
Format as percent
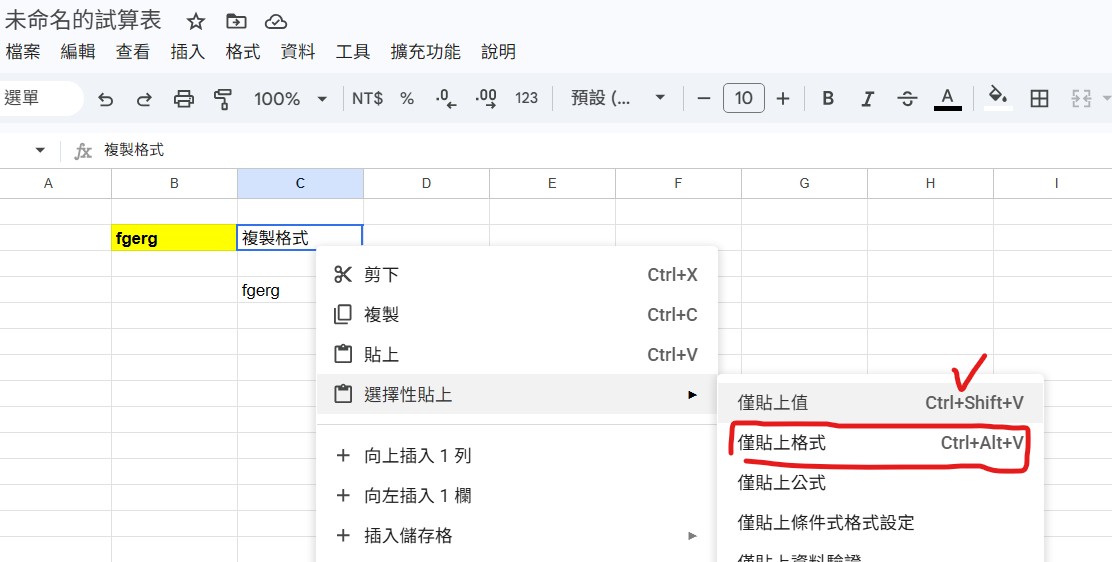(x=407, y=99)
